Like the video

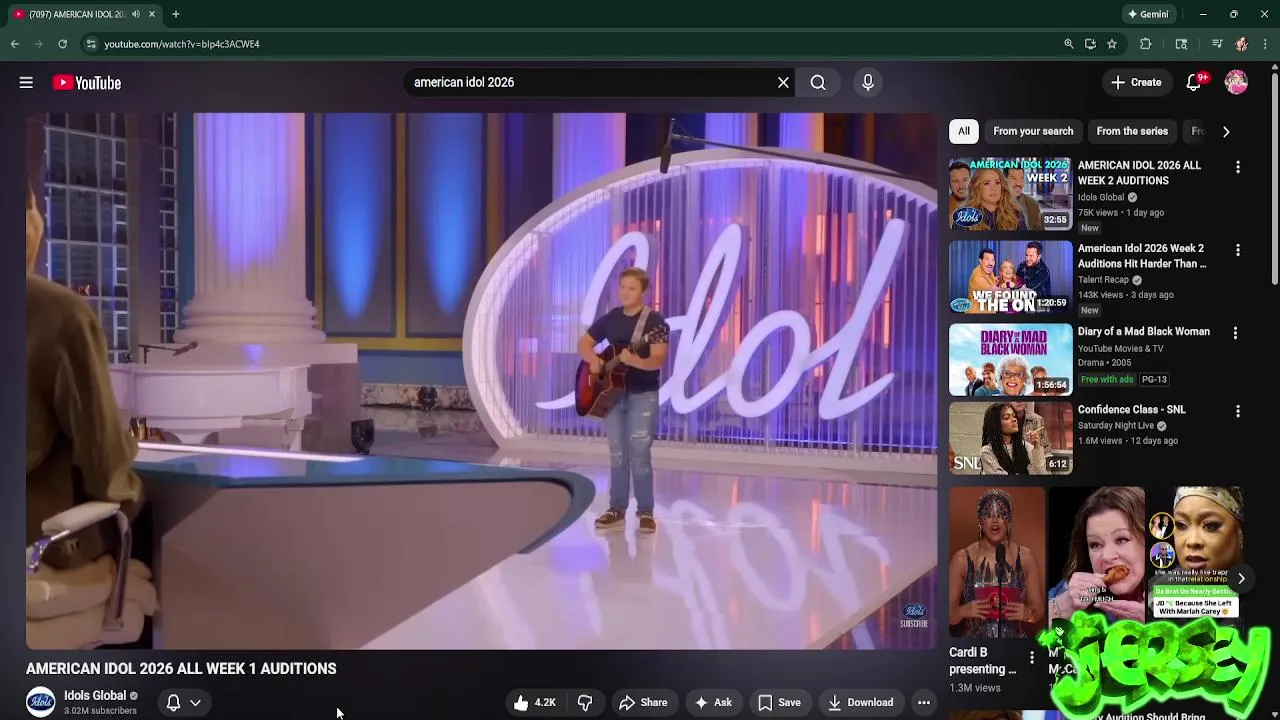[536, 703]
